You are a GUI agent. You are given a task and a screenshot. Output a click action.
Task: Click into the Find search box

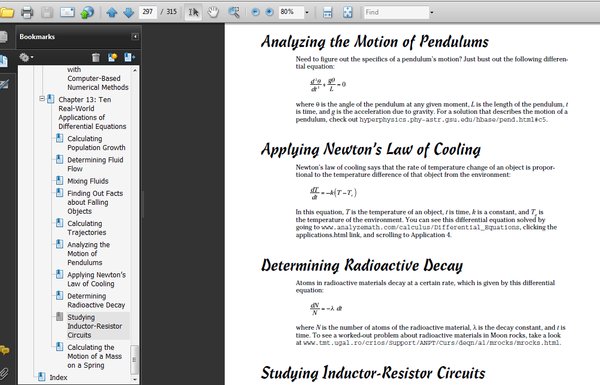[x=396, y=12]
